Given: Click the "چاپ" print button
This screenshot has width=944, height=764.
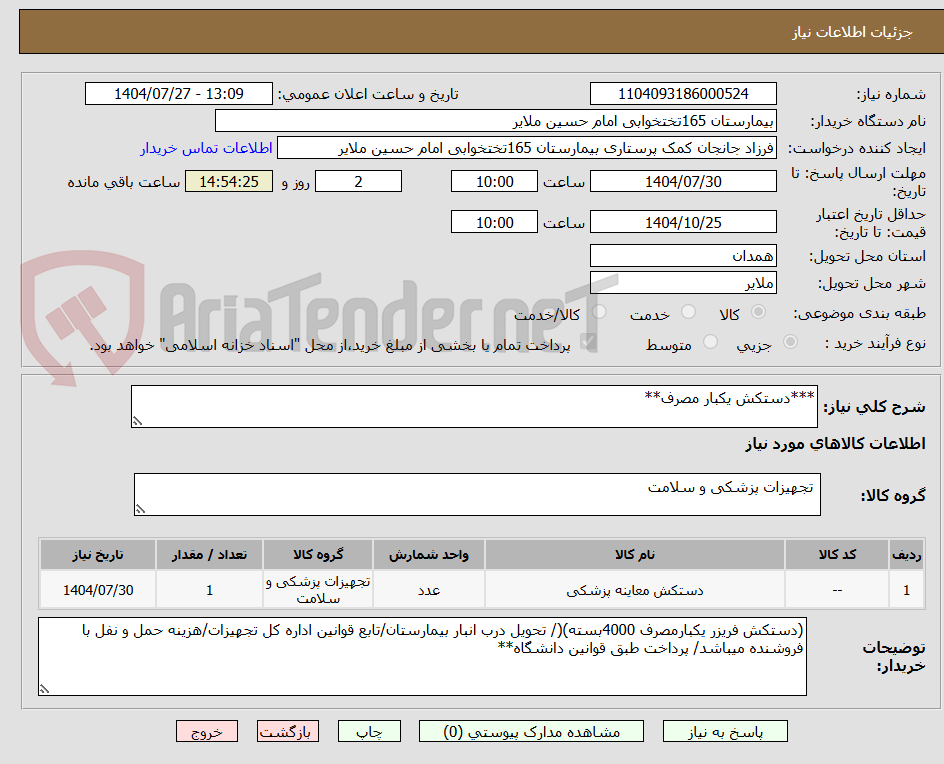Looking at the screenshot, I should (369, 731).
